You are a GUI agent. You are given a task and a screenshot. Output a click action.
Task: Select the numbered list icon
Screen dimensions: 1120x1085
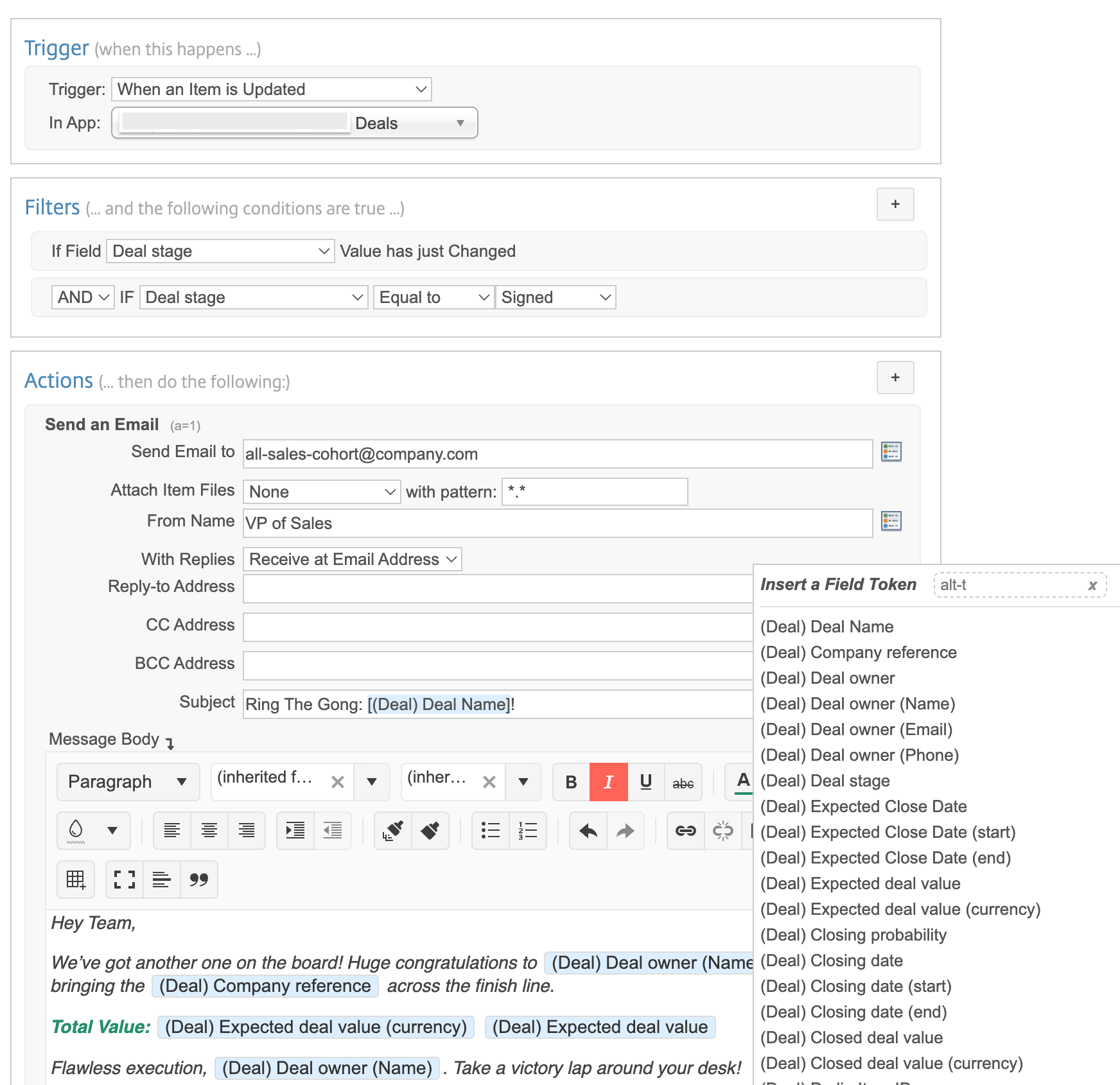(x=527, y=831)
